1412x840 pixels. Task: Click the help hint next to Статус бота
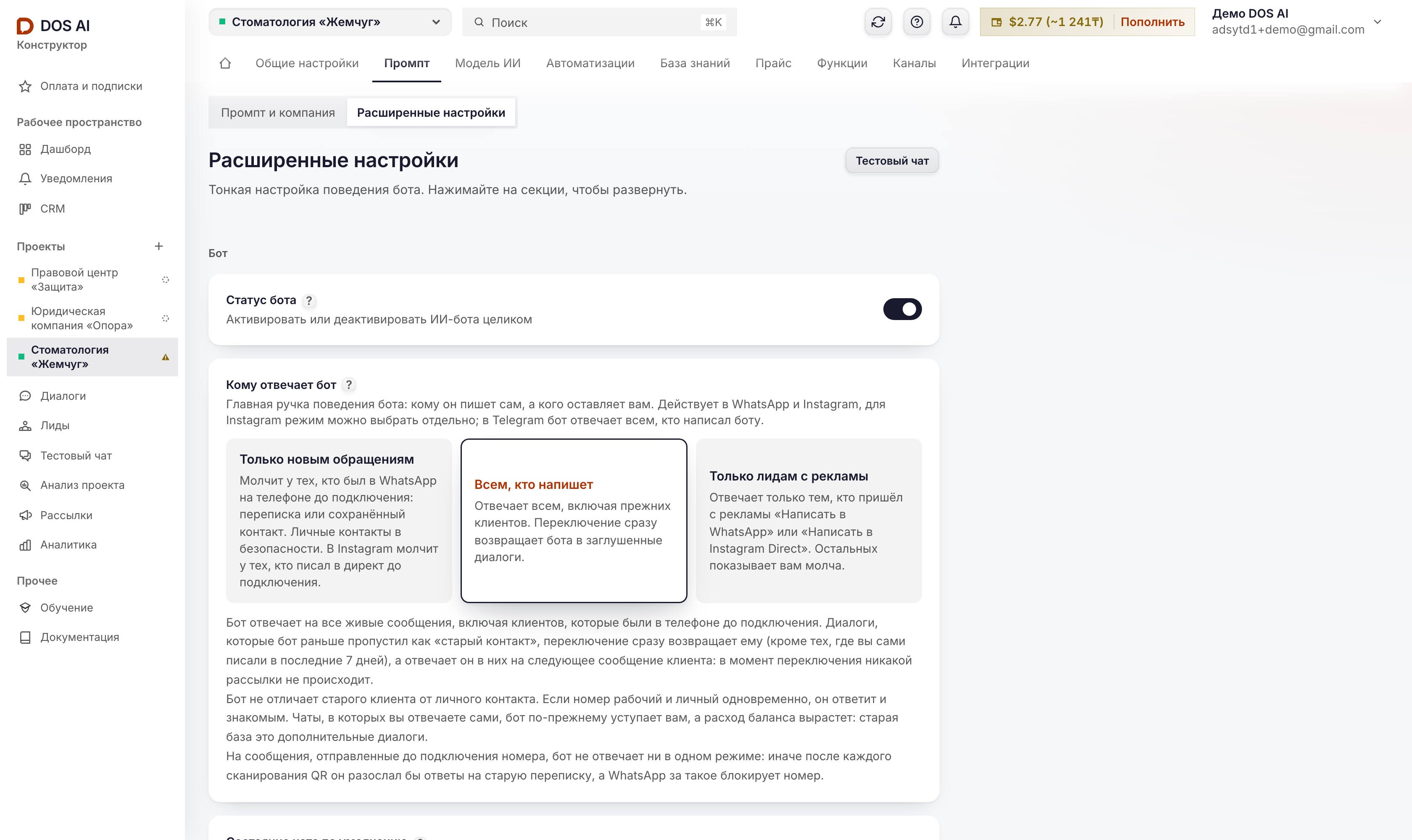click(x=309, y=301)
